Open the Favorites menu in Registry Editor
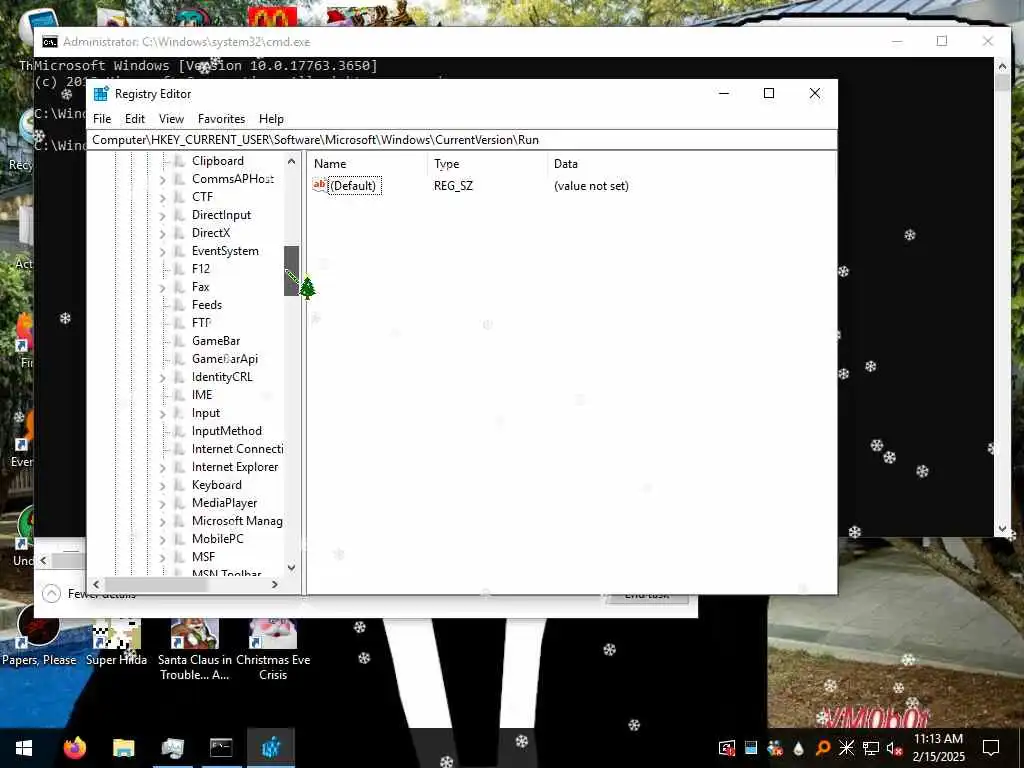Screen dimensions: 1024x768 click(221, 119)
